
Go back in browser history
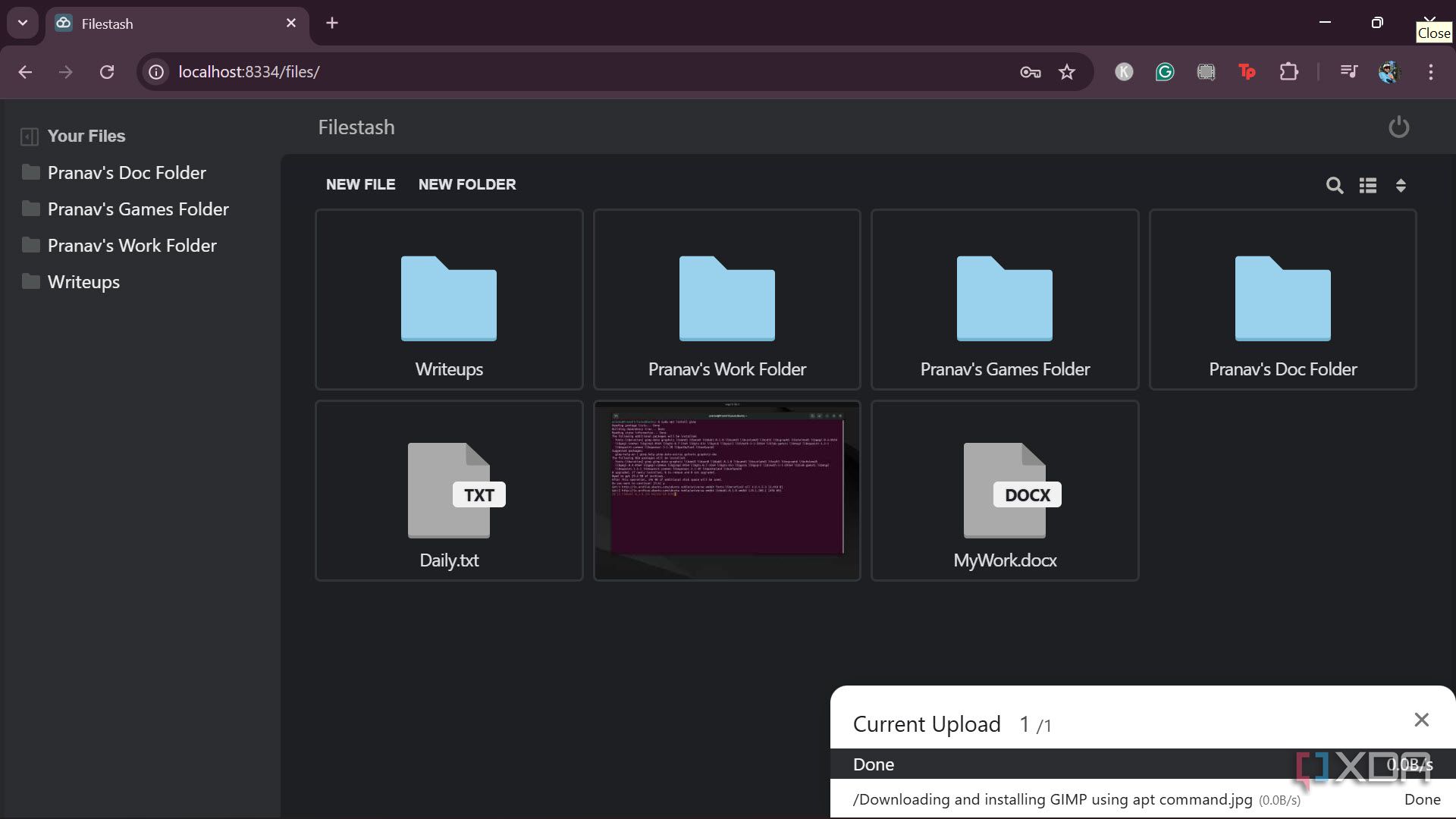[x=25, y=72]
